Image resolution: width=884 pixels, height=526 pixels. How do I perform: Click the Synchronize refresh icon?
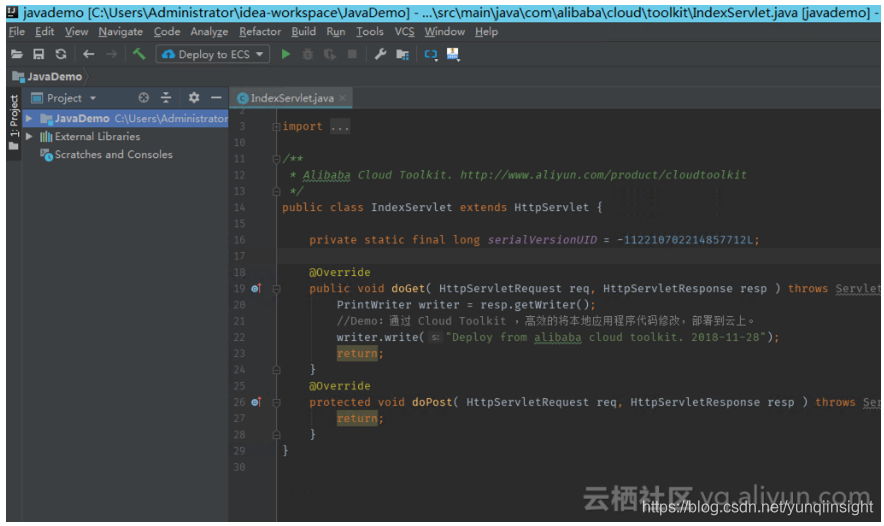tap(60, 54)
